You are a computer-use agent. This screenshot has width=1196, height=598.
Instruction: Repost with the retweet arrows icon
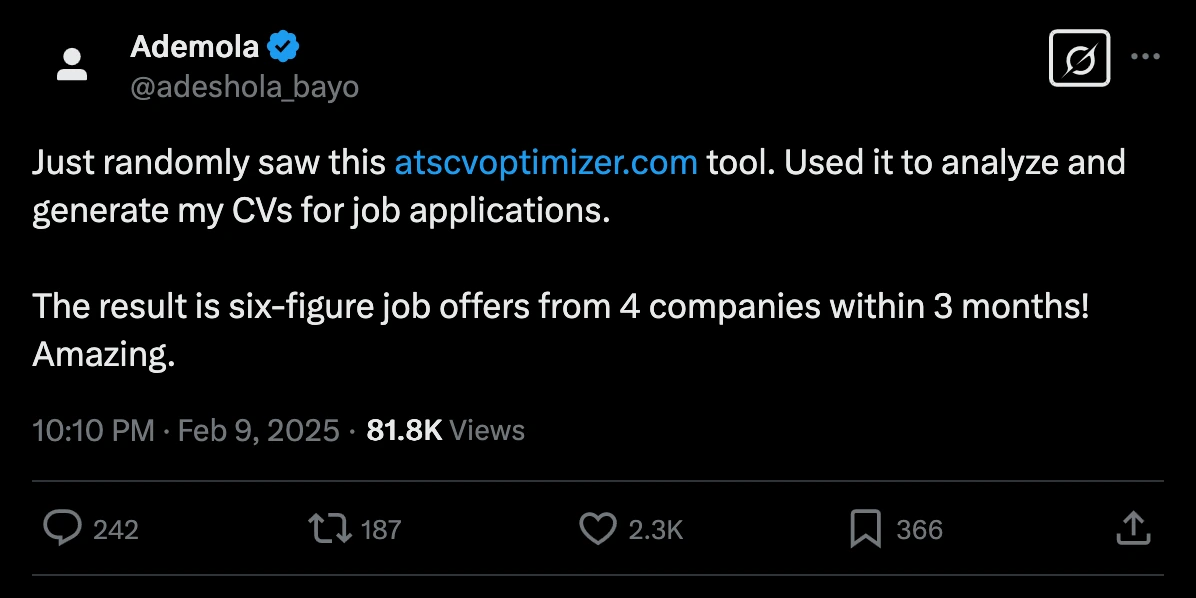(329, 528)
